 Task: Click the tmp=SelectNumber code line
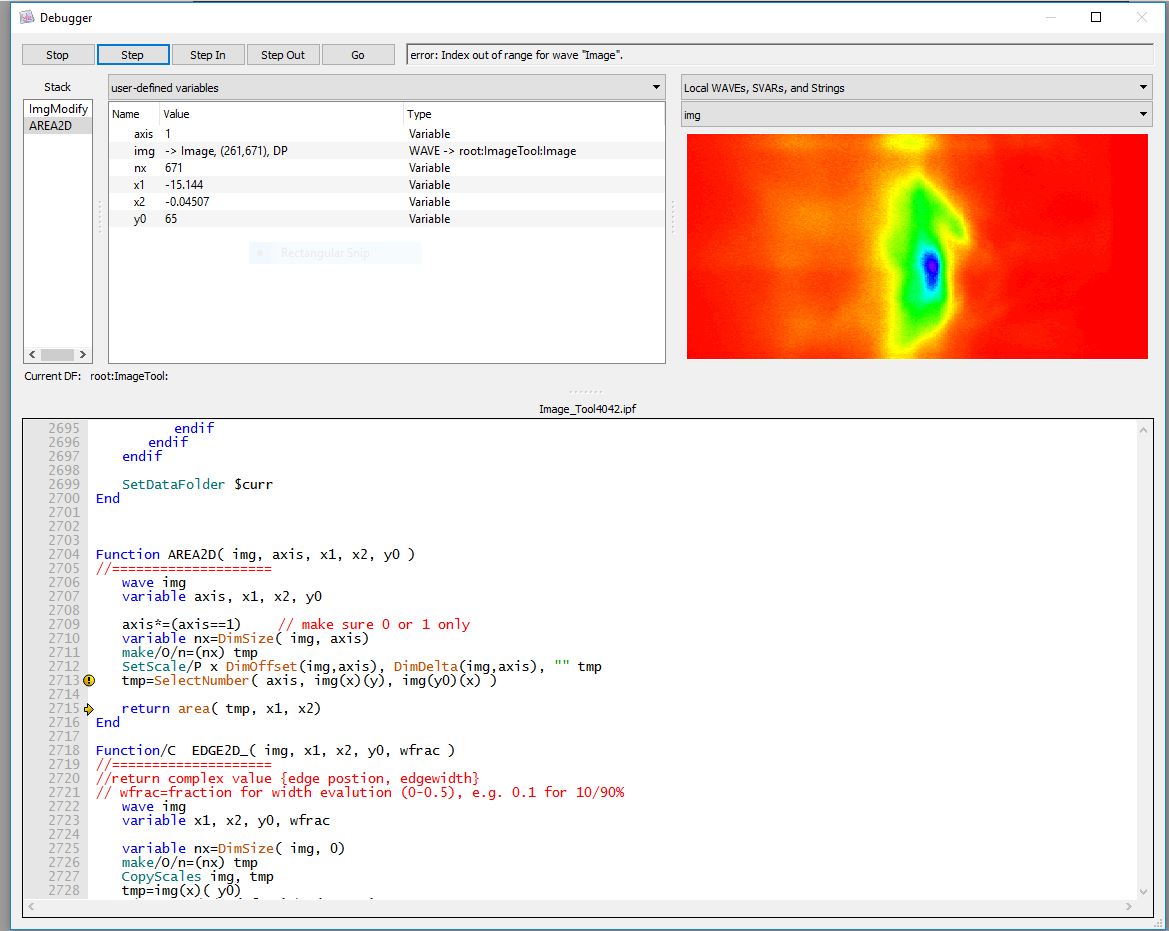(309, 681)
